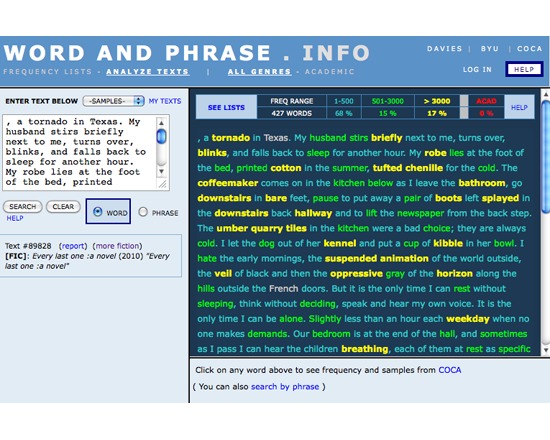Select ALL GENRES option
This screenshot has width=550, height=440.
point(259,72)
